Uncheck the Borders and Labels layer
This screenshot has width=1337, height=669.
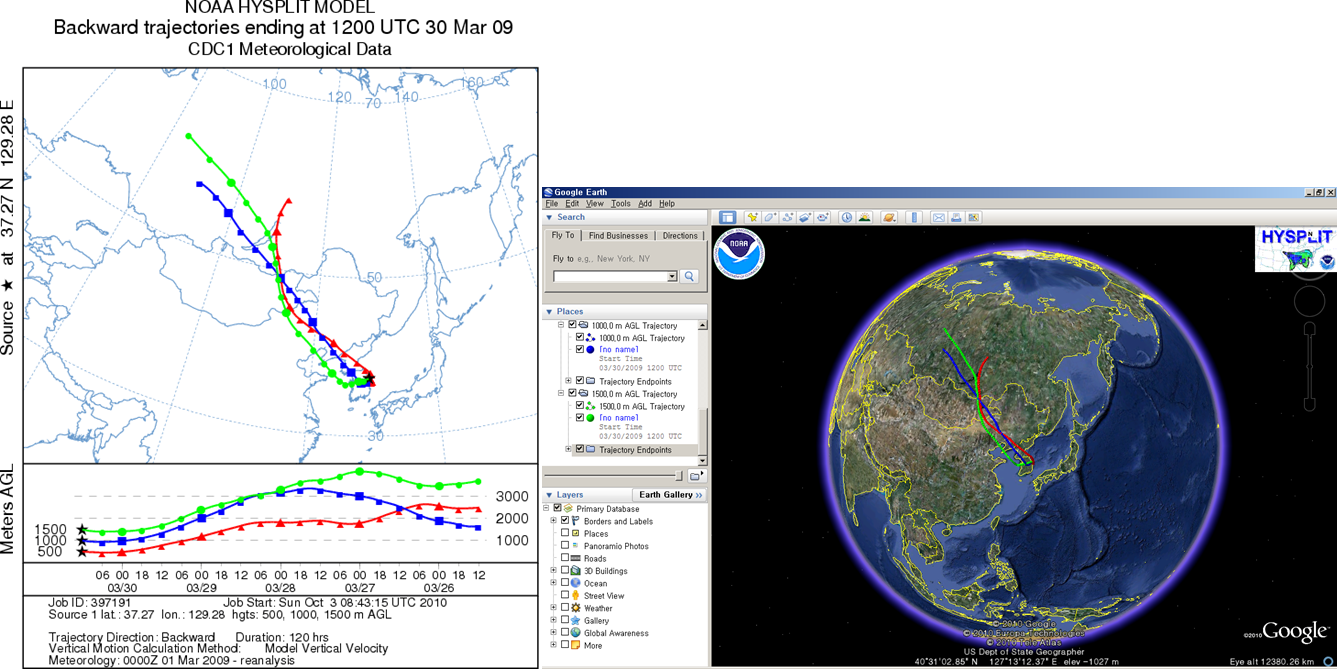[x=565, y=521]
